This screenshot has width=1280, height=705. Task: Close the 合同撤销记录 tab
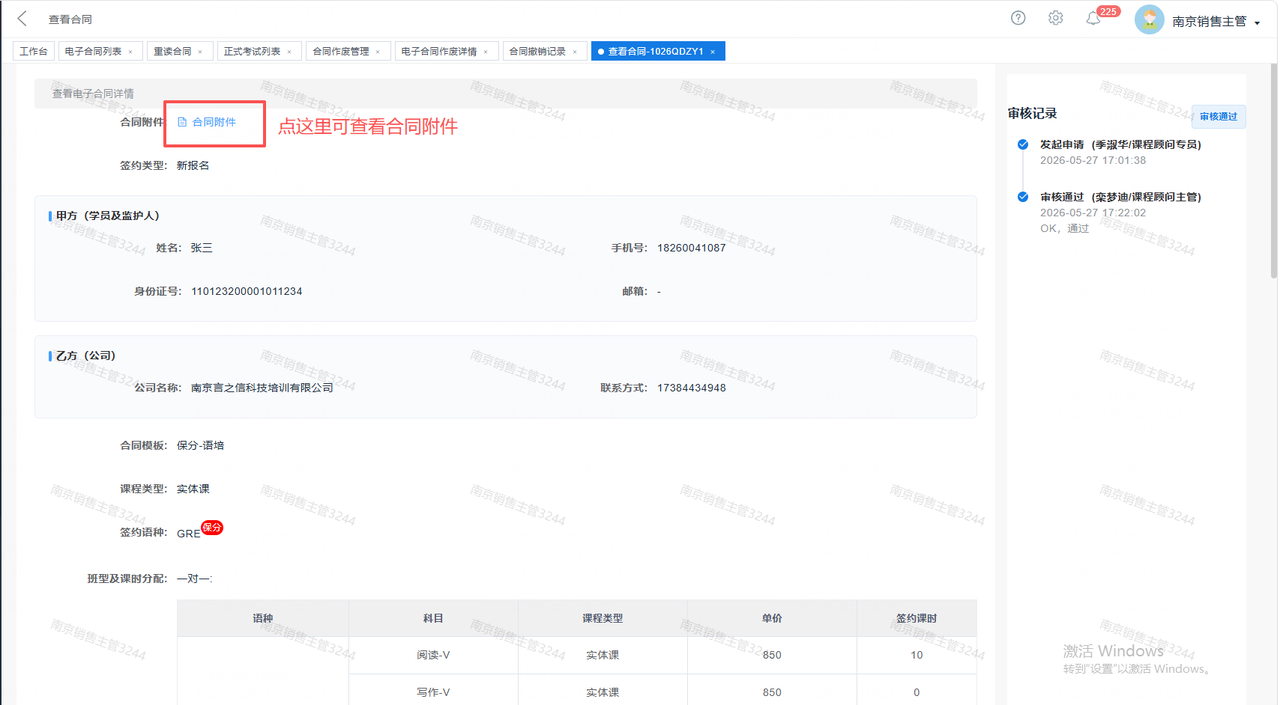point(574,51)
